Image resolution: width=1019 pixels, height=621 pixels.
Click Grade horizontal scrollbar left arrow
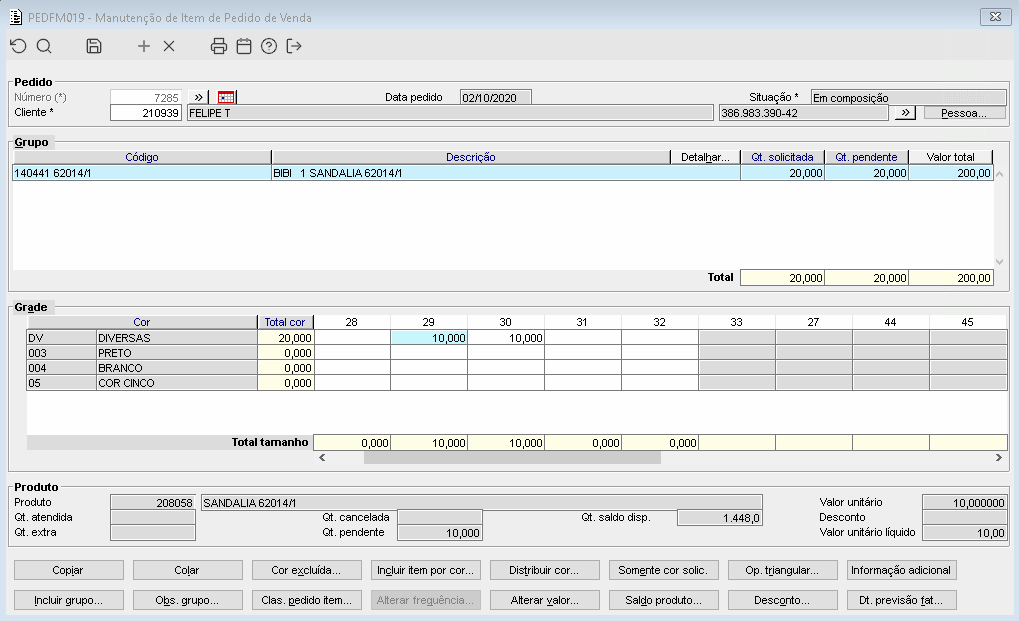tap(322, 458)
